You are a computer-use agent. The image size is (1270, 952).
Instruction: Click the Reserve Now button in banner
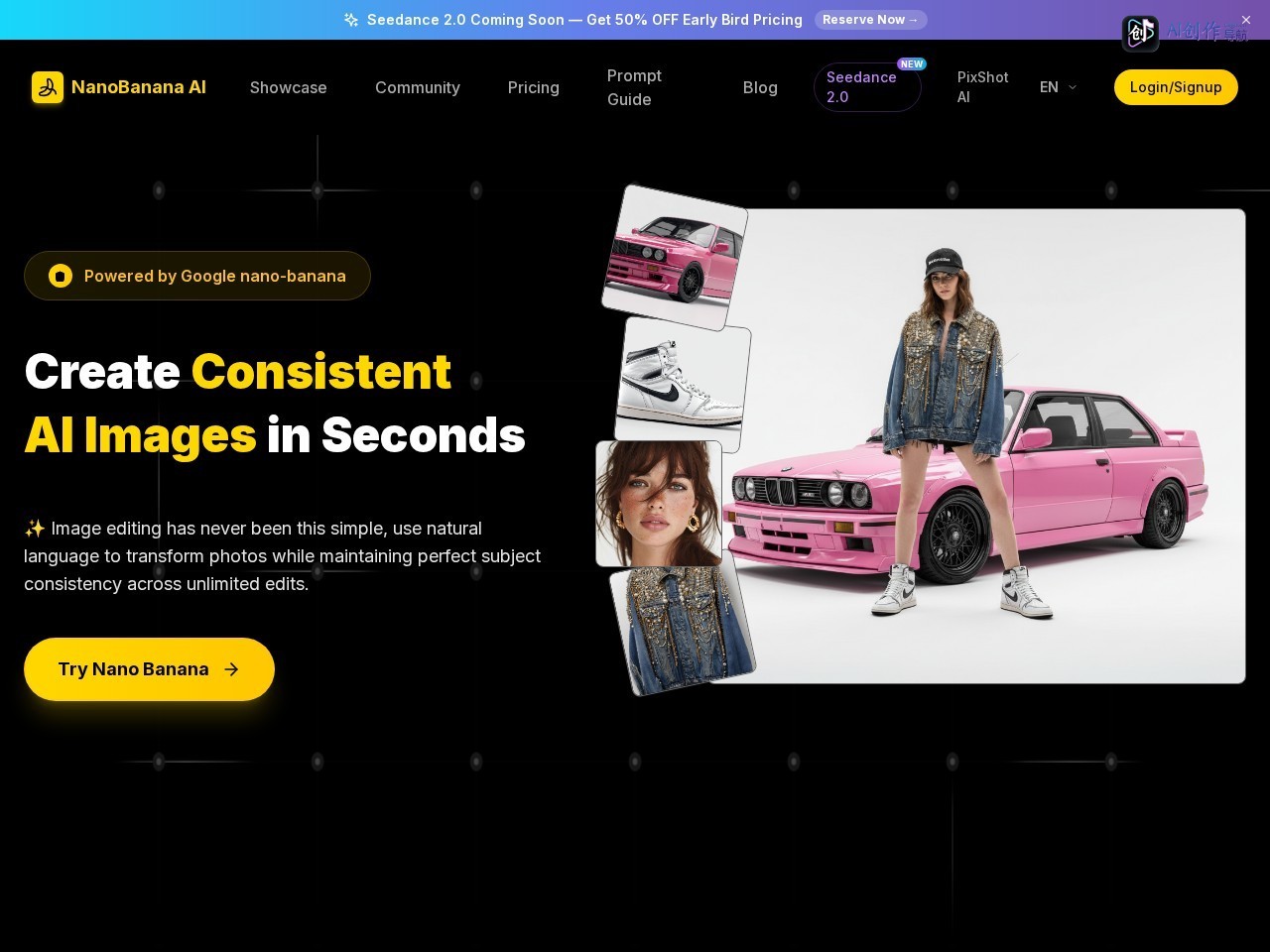point(871,20)
